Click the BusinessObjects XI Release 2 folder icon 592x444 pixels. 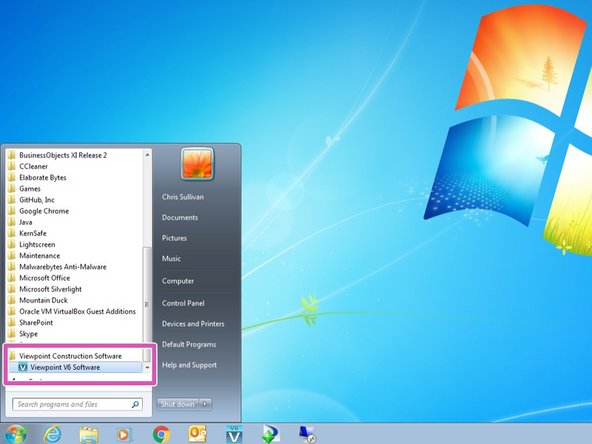[x=12, y=155]
